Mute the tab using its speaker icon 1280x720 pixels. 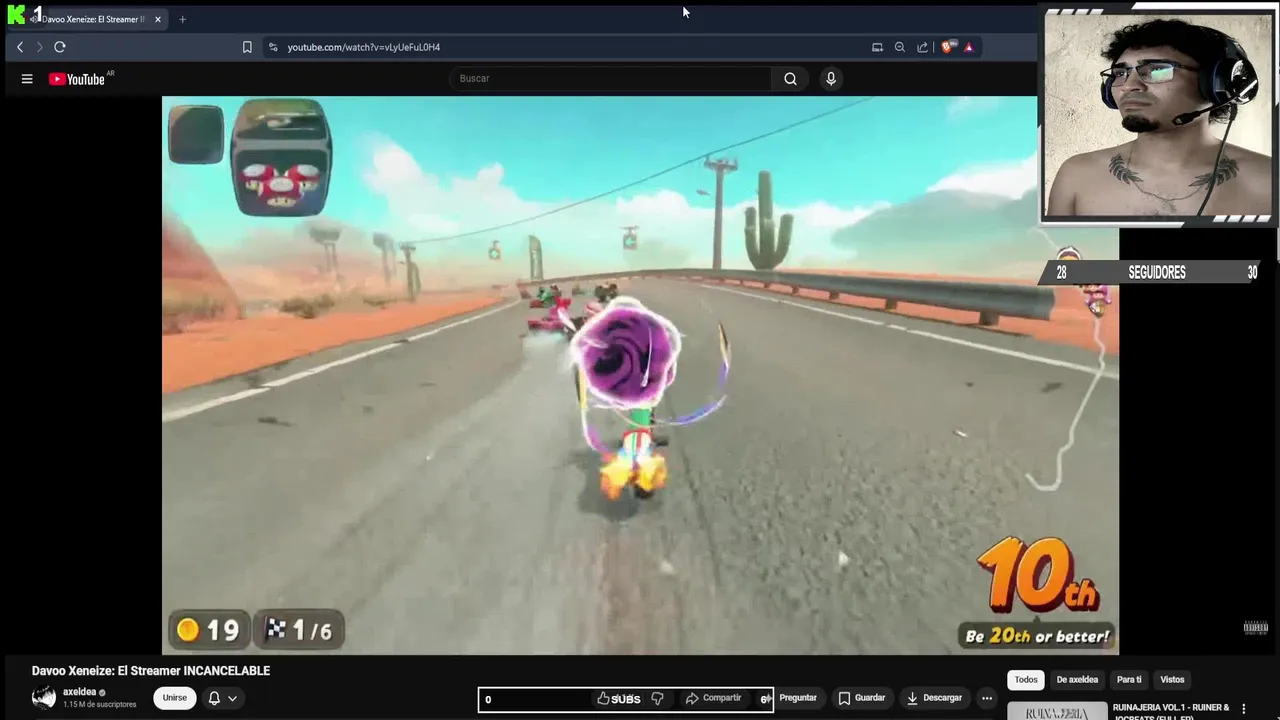pos(34,19)
